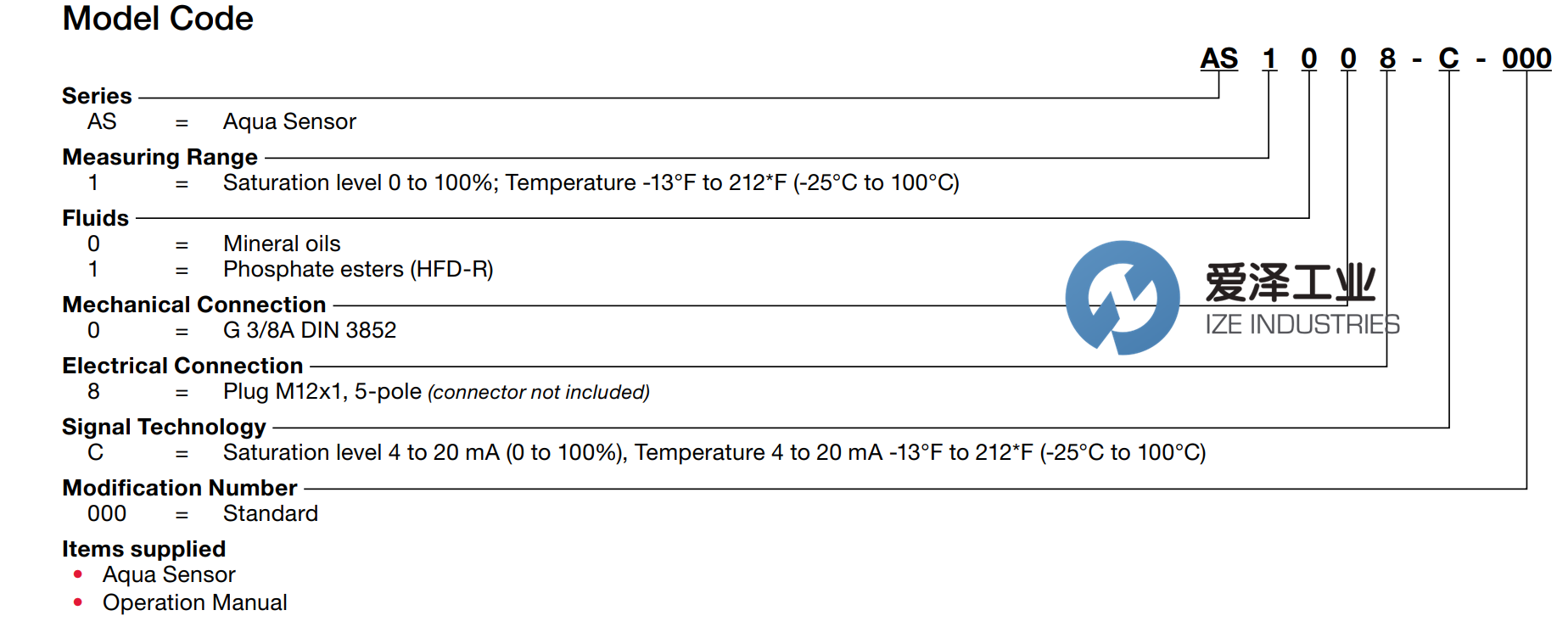Click the underlined "000" modification code

tap(1526, 59)
